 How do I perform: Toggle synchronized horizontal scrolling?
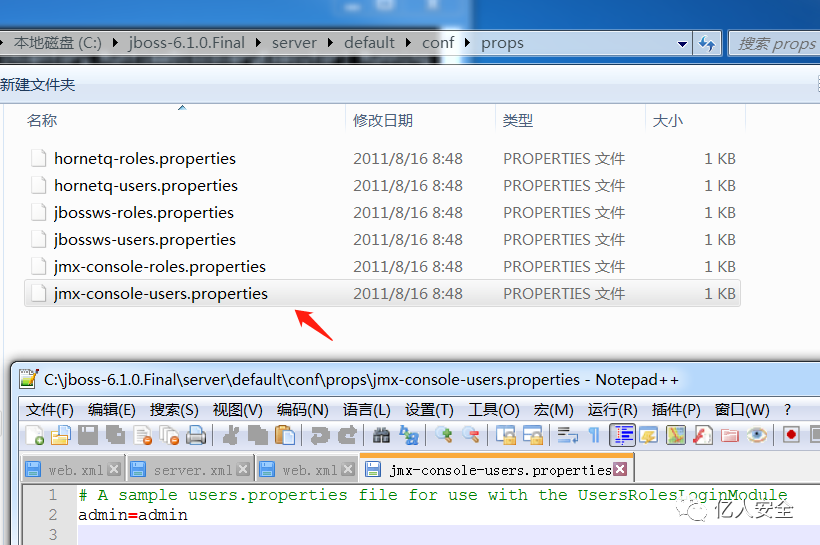533,435
